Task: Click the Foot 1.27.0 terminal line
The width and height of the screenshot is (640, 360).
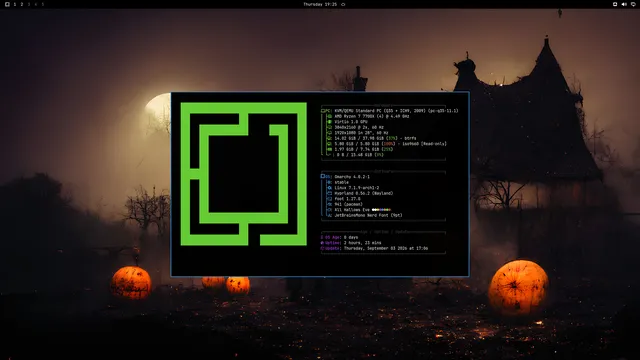Action: [x=347, y=199]
